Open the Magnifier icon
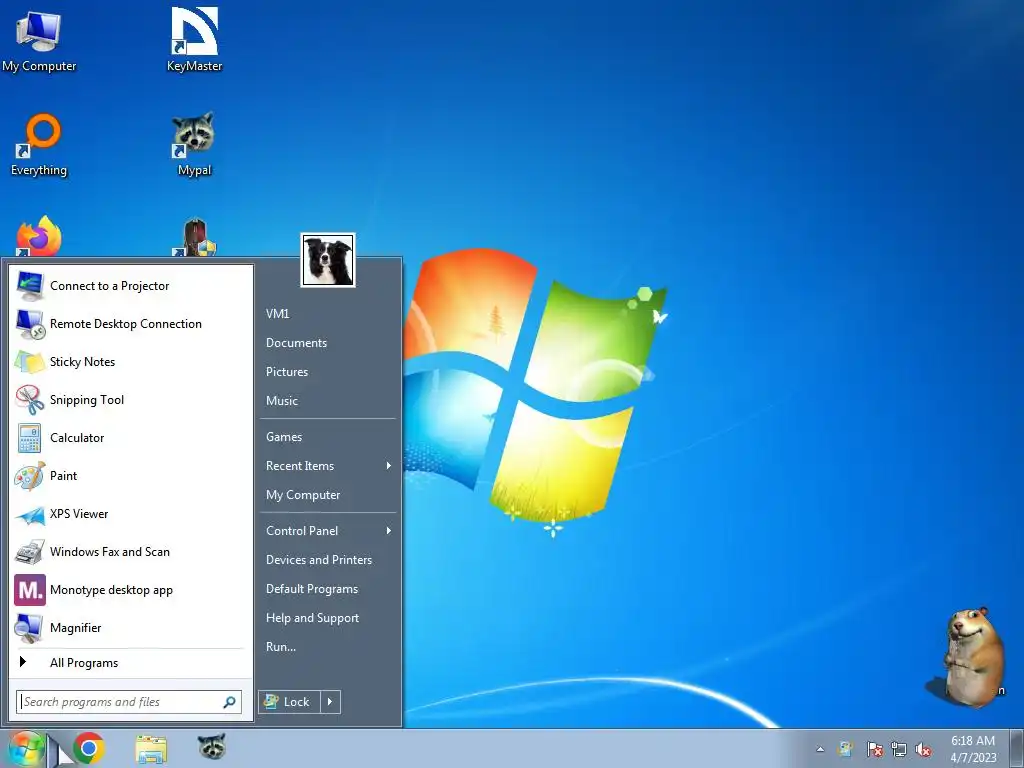 (30, 628)
